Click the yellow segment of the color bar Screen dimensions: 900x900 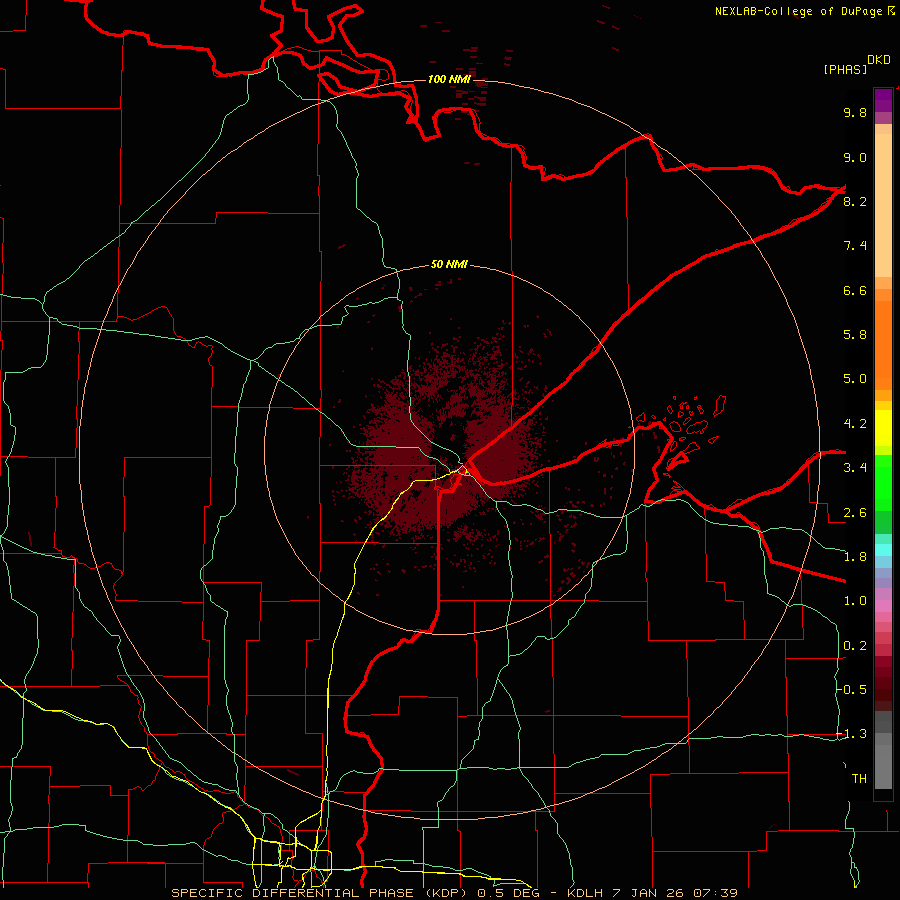click(x=883, y=428)
